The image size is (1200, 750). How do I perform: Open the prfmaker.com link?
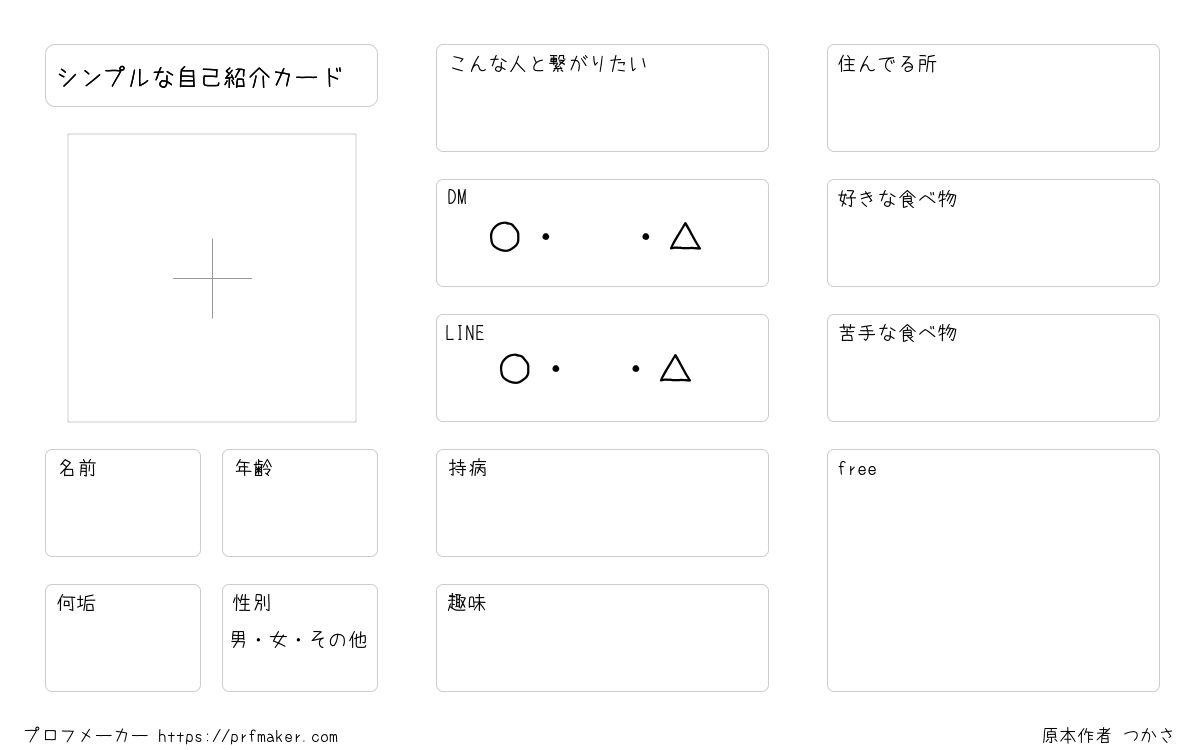[x=248, y=737]
